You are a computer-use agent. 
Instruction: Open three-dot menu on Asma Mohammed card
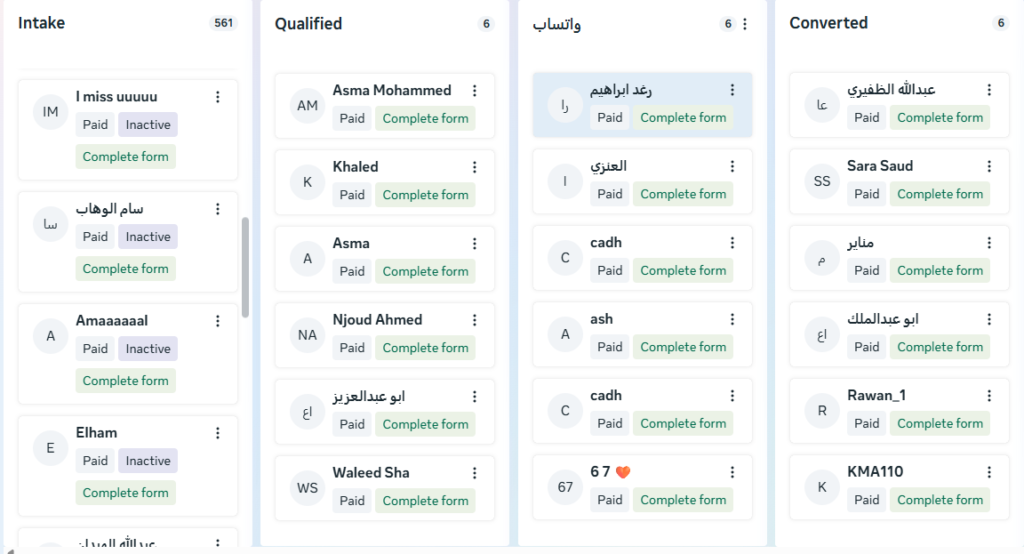(x=475, y=90)
